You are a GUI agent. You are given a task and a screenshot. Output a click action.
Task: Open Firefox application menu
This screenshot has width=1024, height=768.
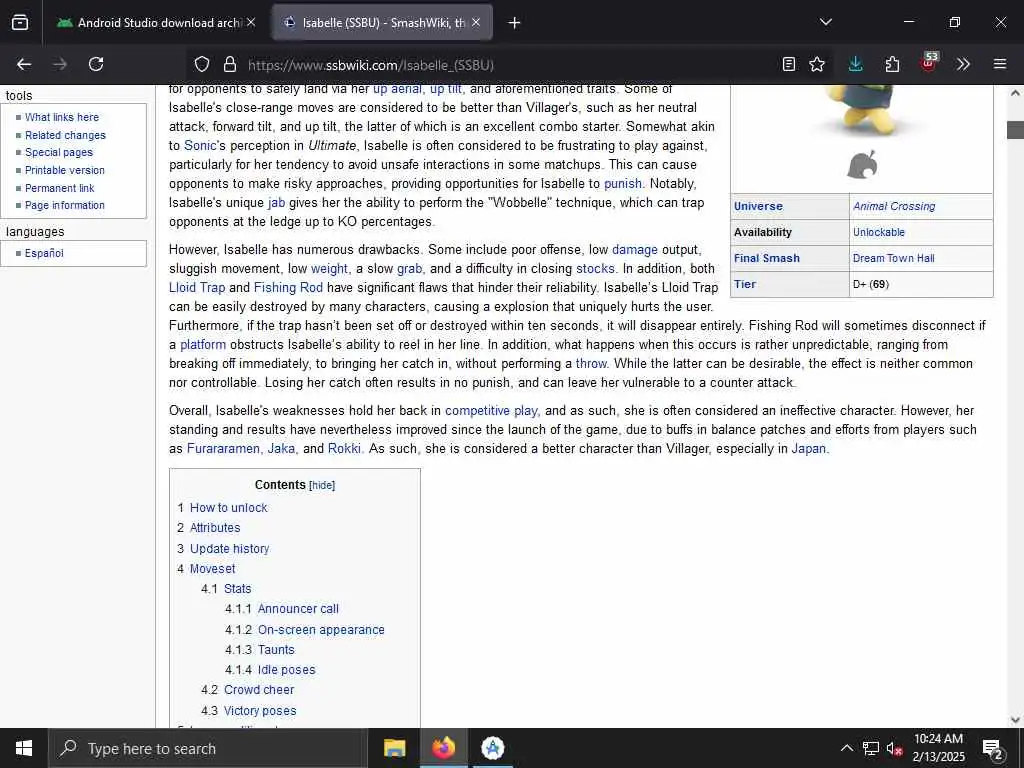coord(999,64)
